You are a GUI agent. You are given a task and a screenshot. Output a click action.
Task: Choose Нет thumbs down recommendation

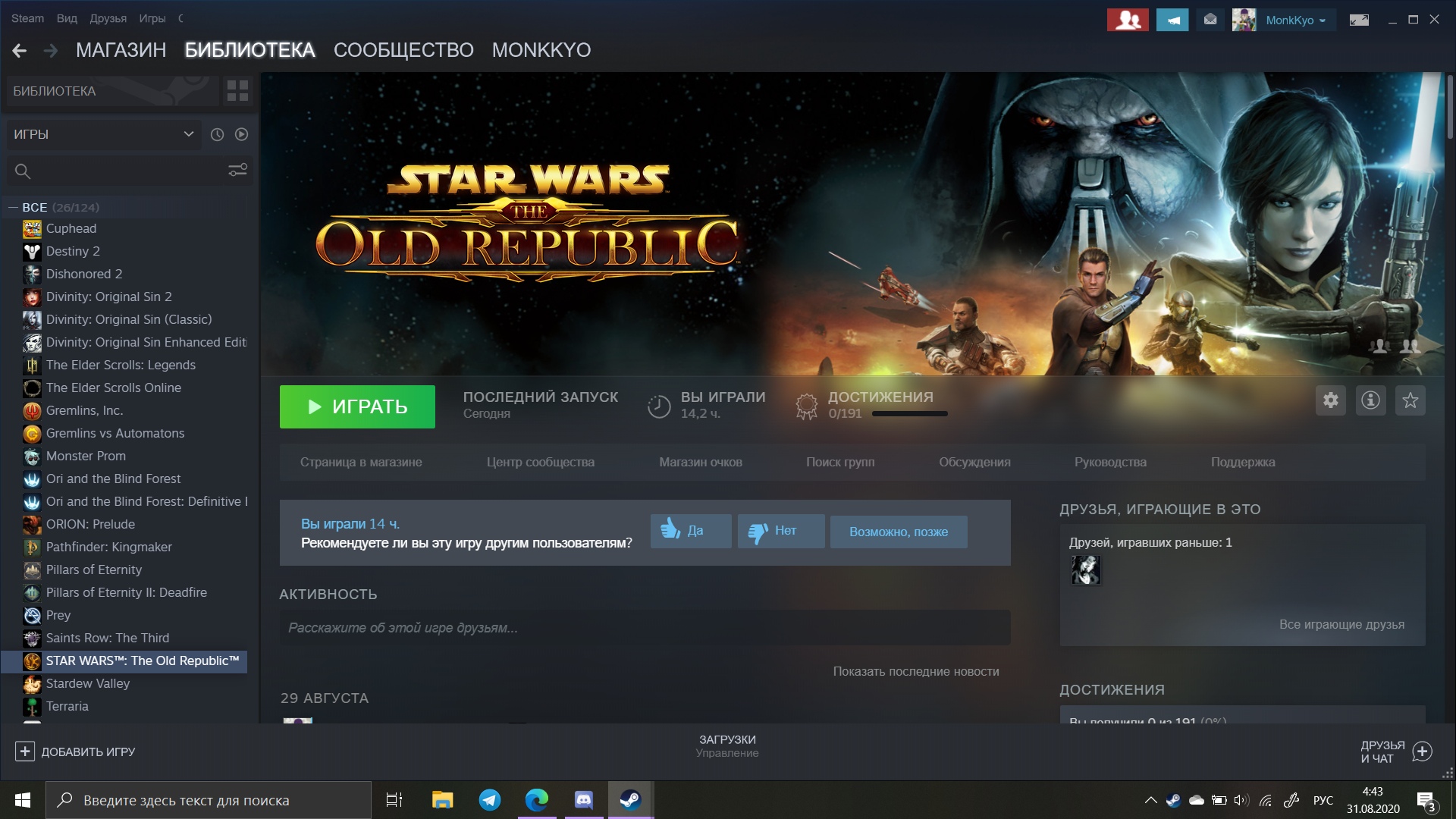coord(781,531)
